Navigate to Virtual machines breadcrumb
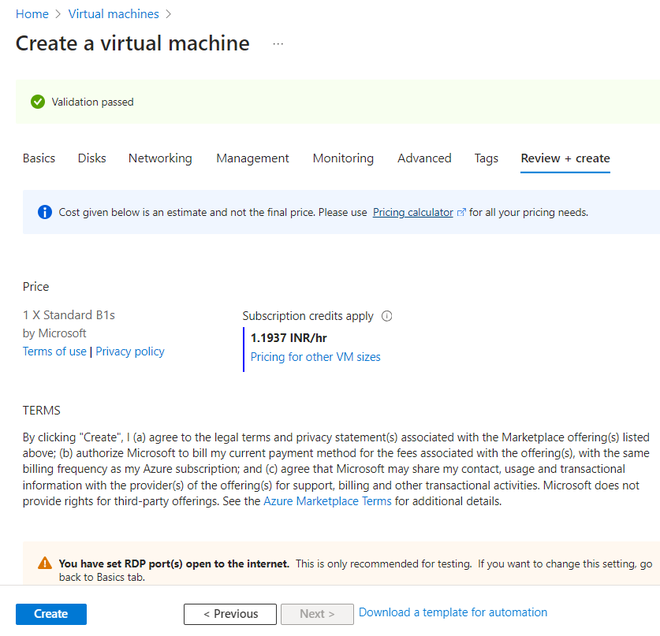 coord(114,14)
